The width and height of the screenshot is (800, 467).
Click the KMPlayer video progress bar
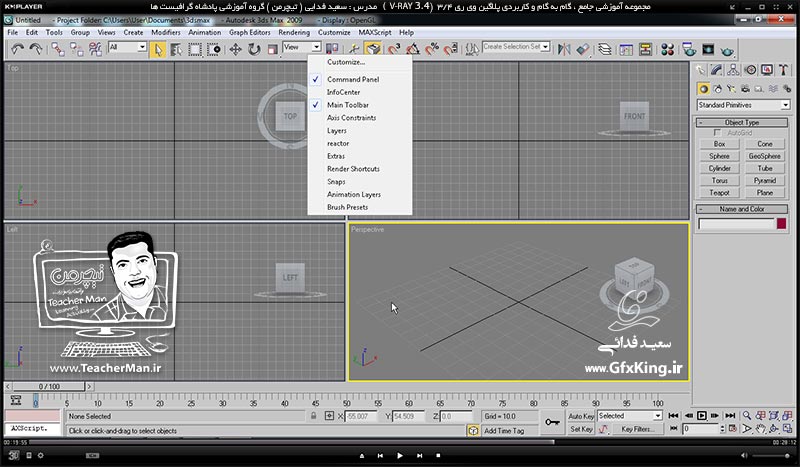tap(400, 442)
